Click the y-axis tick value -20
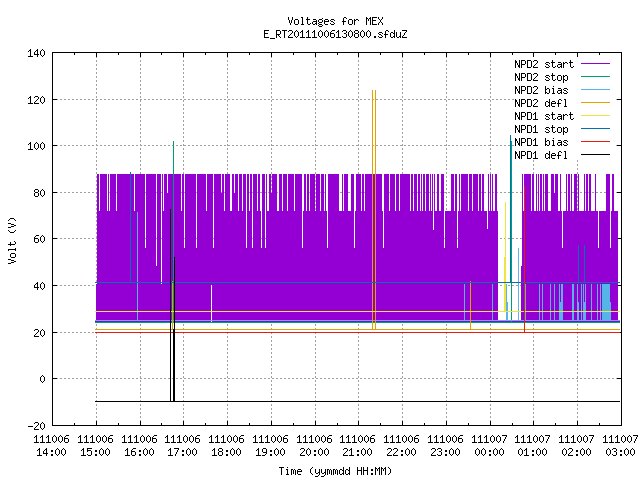Viewport: 640px width, 480px height. tap(36, 426)
